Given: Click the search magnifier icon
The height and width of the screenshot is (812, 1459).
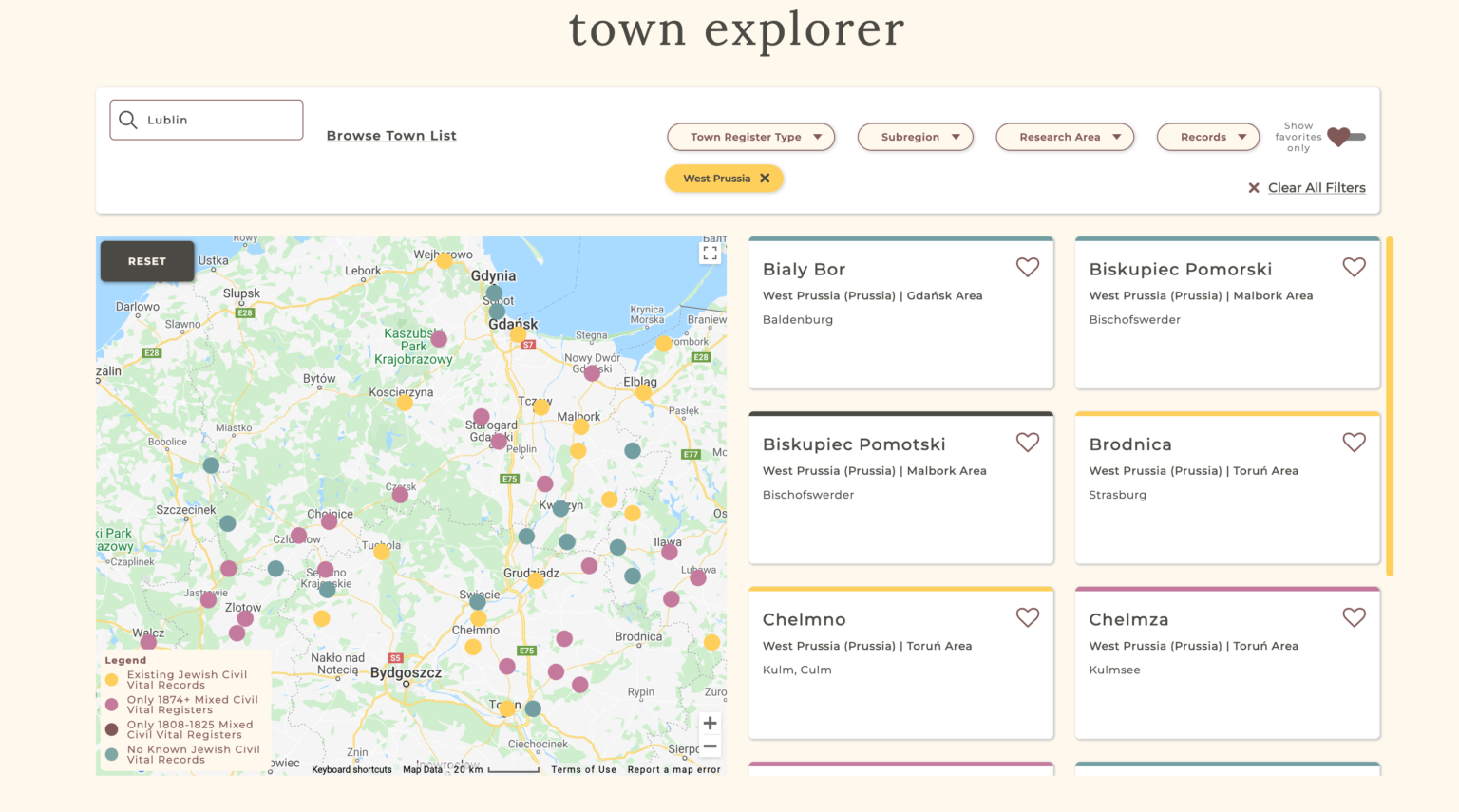Looking at the screenshot, I should [x=128, y=120].
